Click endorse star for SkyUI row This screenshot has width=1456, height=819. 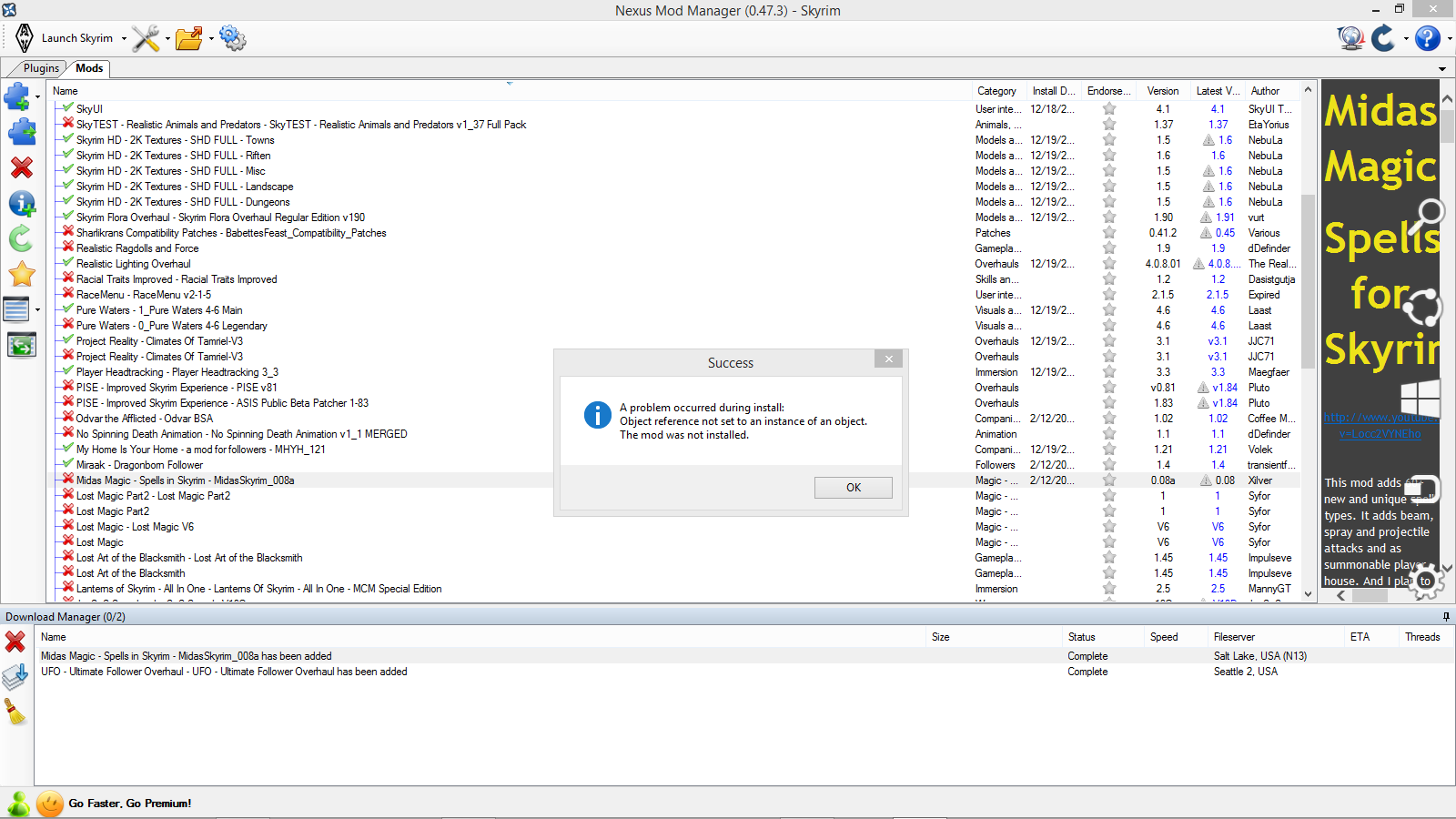point(1109,108)
